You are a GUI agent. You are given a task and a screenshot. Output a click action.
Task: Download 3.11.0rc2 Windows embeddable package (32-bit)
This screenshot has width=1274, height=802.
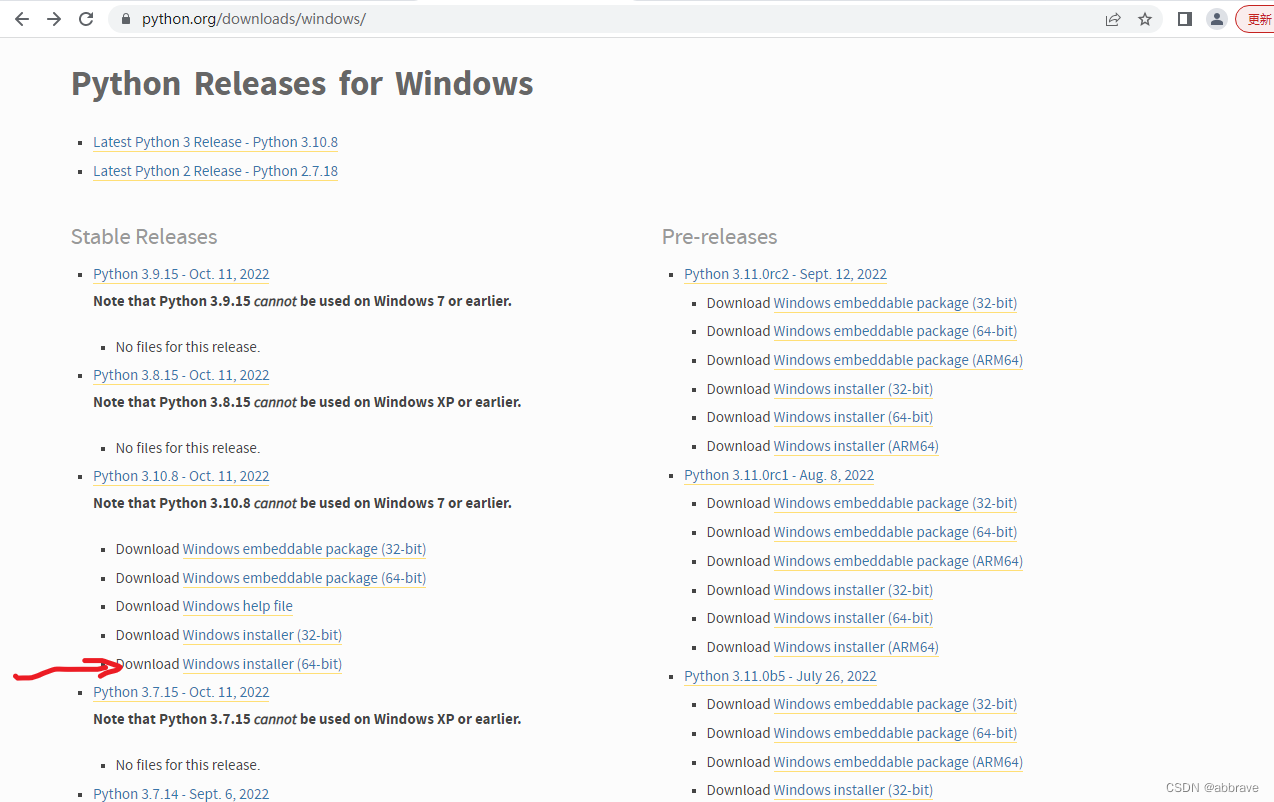[x=895, y=303]
